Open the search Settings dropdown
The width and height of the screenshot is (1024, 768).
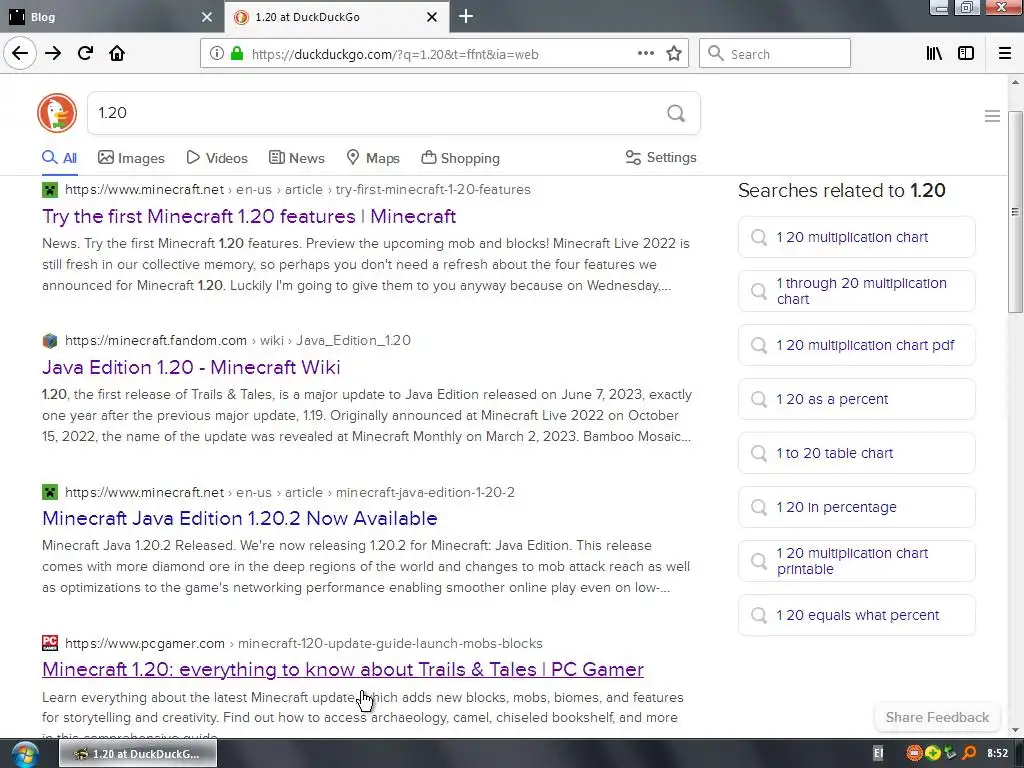[x=661, y=157]
